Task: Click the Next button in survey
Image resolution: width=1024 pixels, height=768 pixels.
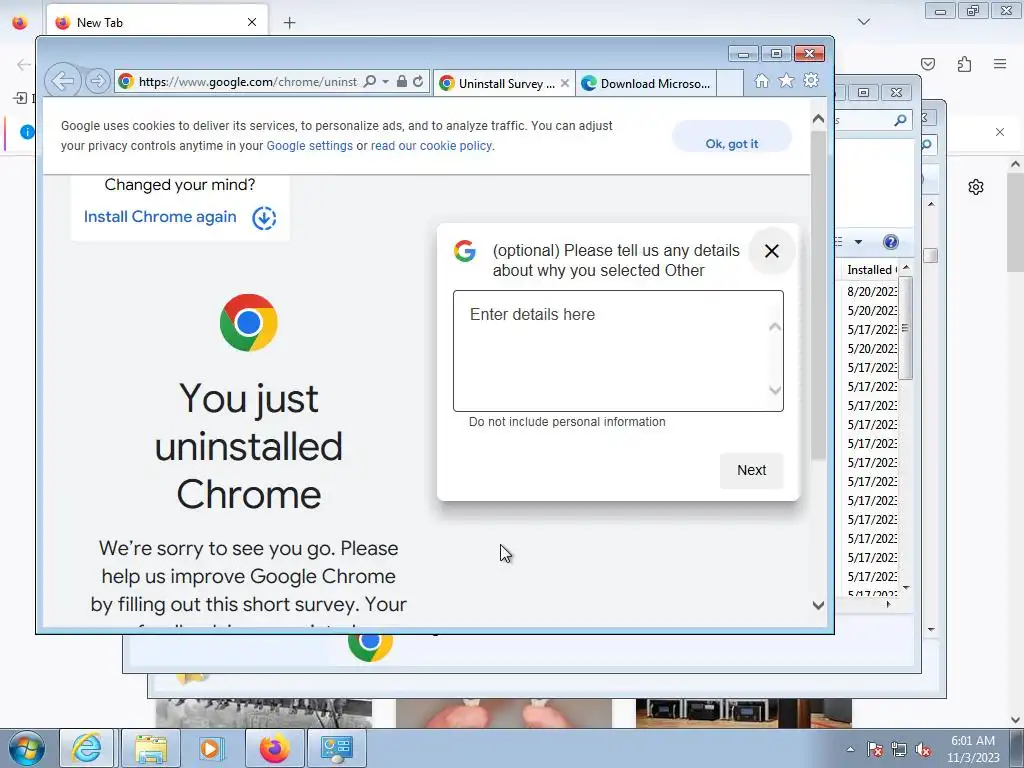Action: tap(751, 470)
